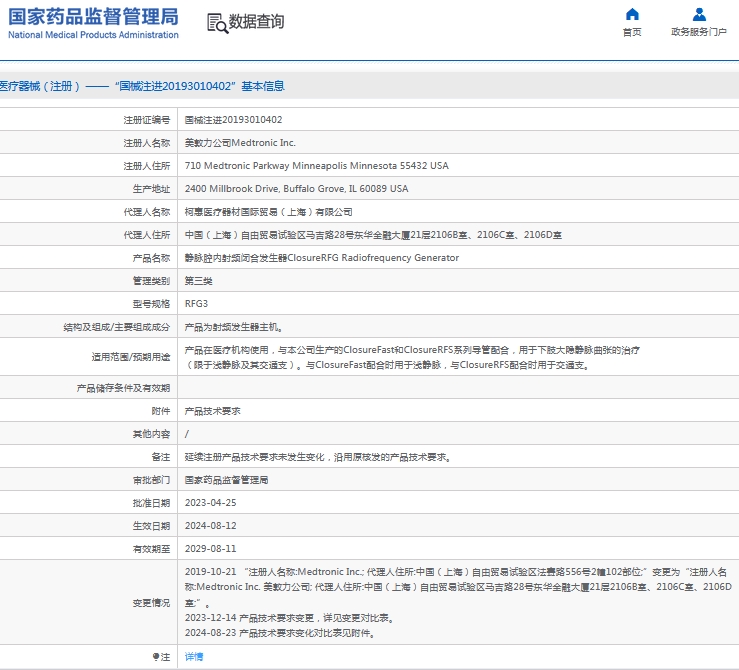This screenshot has height=670, width=739.
Task: Open the 详情 link in the note row
Action: click(194, 657)
